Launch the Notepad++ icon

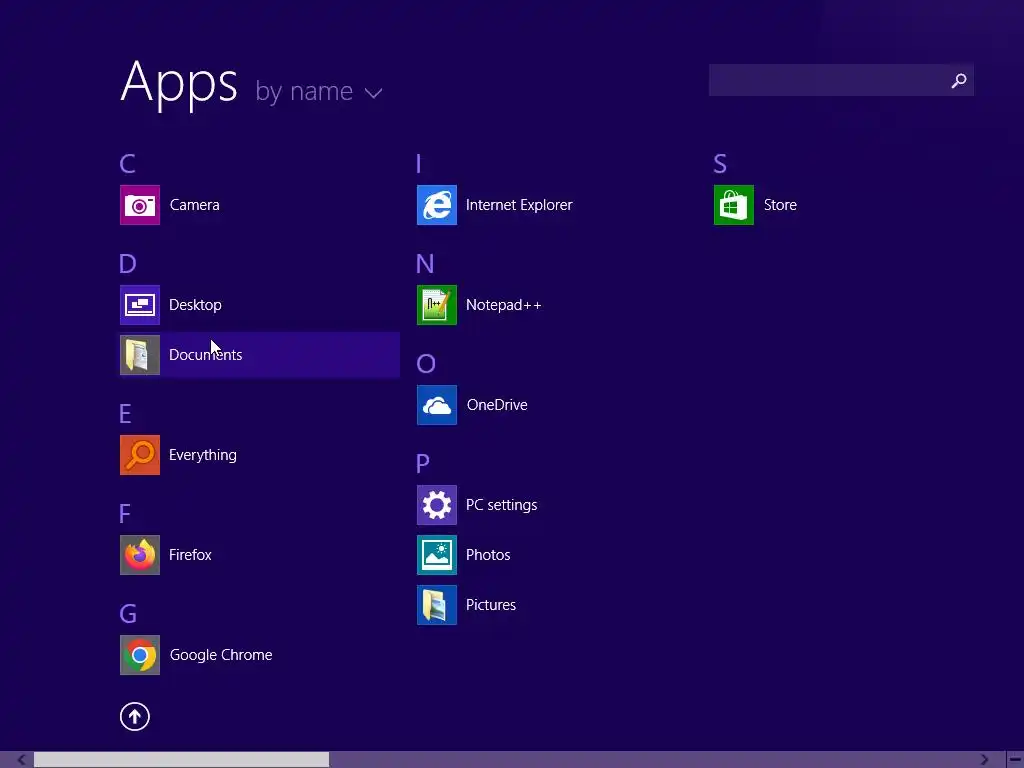pyautogui.click(x=437, y=305)
